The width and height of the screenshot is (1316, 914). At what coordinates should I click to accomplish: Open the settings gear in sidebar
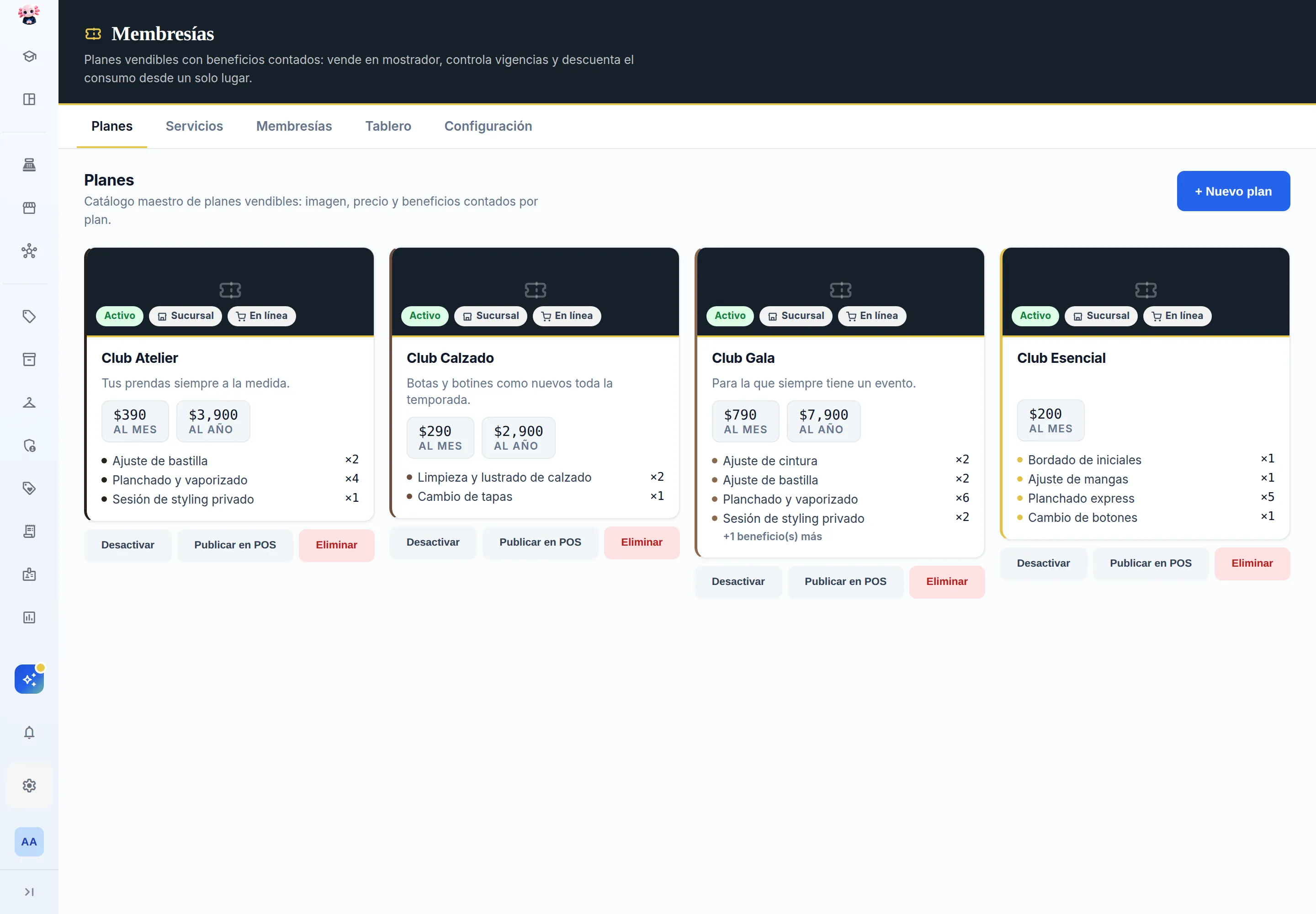29,786
